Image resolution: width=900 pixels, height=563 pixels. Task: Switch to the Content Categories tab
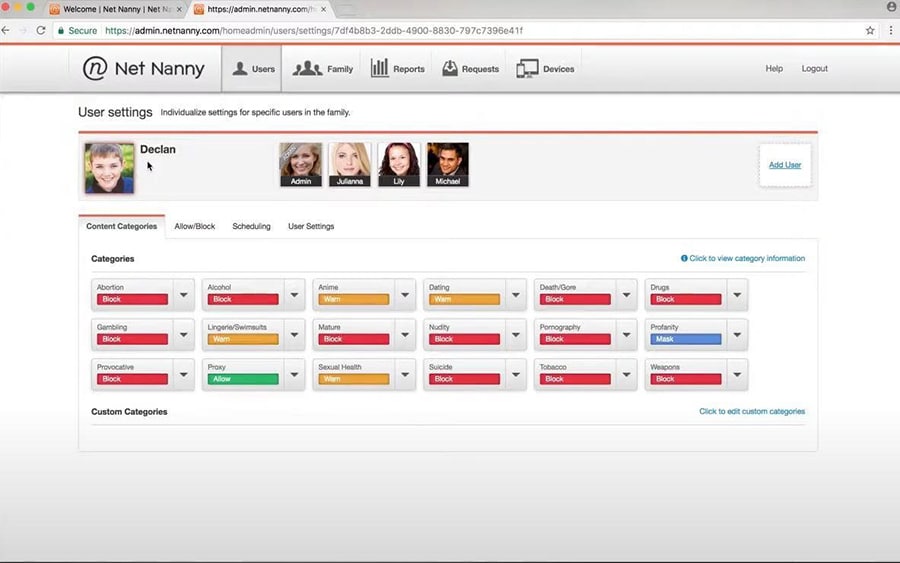click(122, 226)
